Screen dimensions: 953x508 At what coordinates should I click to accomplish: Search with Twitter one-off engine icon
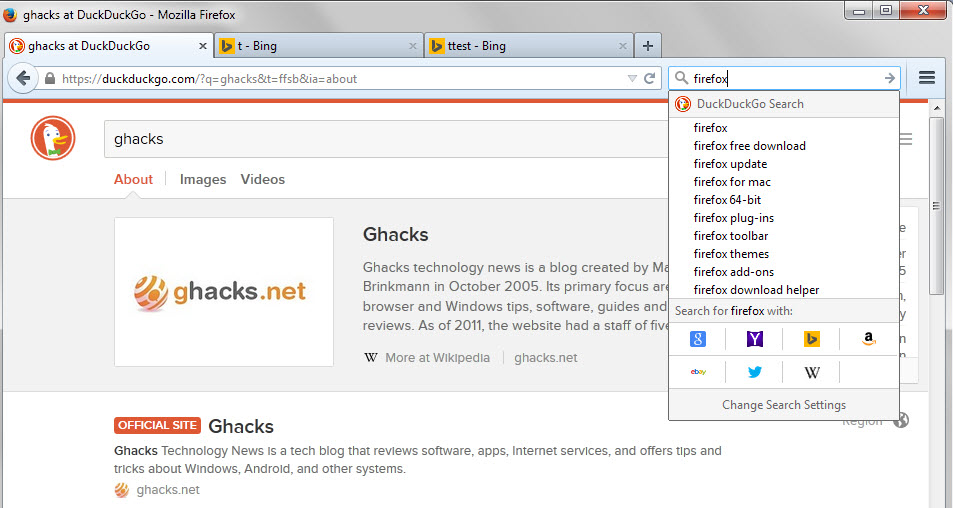754,372
